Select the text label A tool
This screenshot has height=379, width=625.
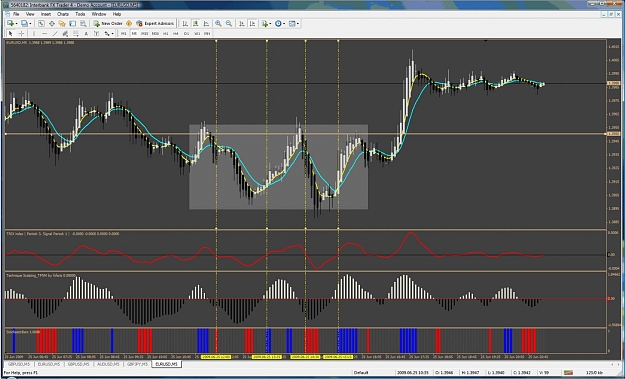pos(86,34)
